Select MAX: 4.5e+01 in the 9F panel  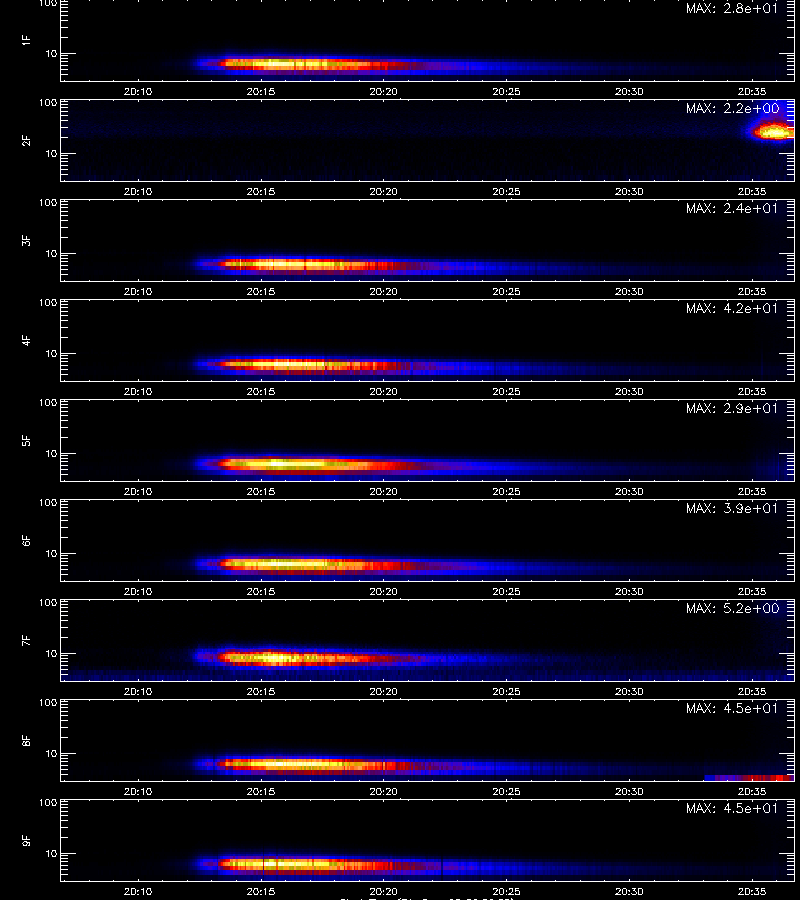pos(732,808)
